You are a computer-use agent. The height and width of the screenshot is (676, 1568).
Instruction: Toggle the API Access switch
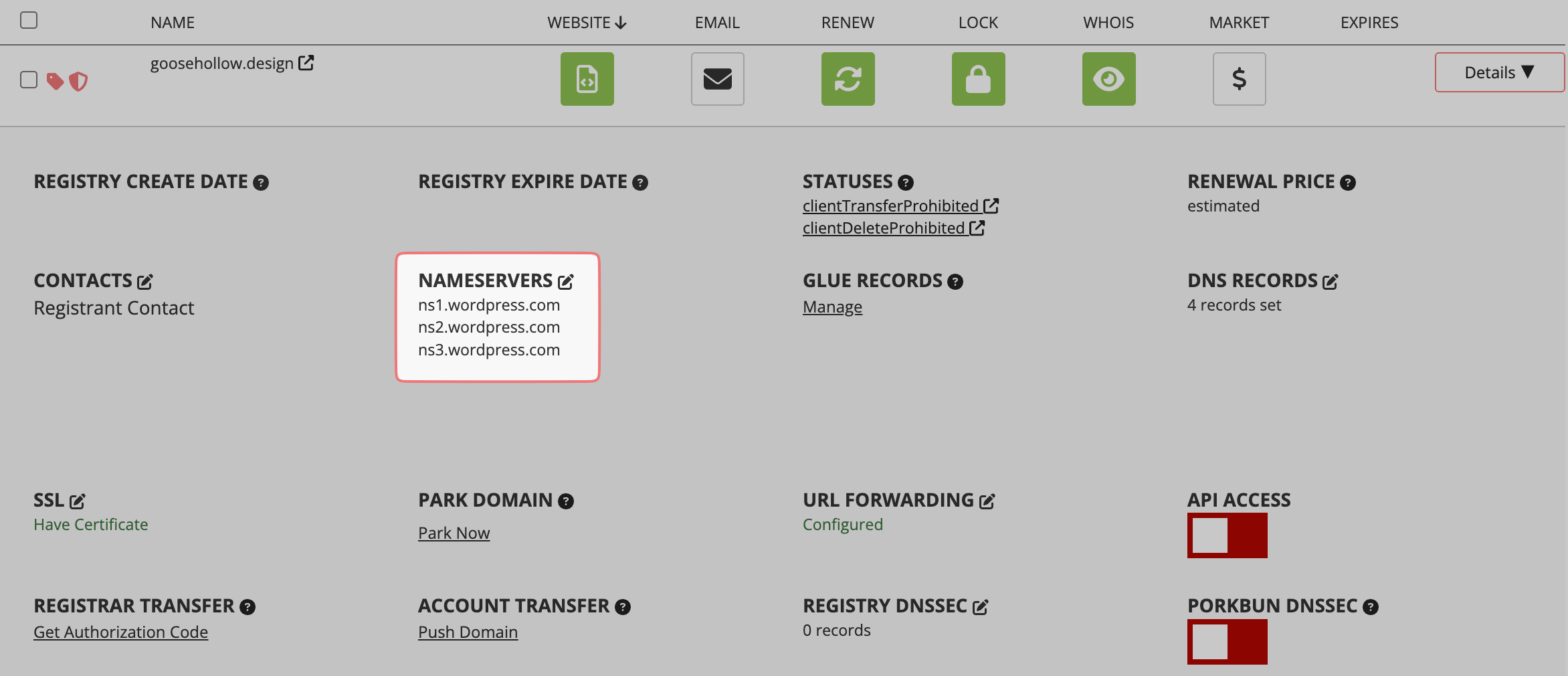coord(1227,535)
